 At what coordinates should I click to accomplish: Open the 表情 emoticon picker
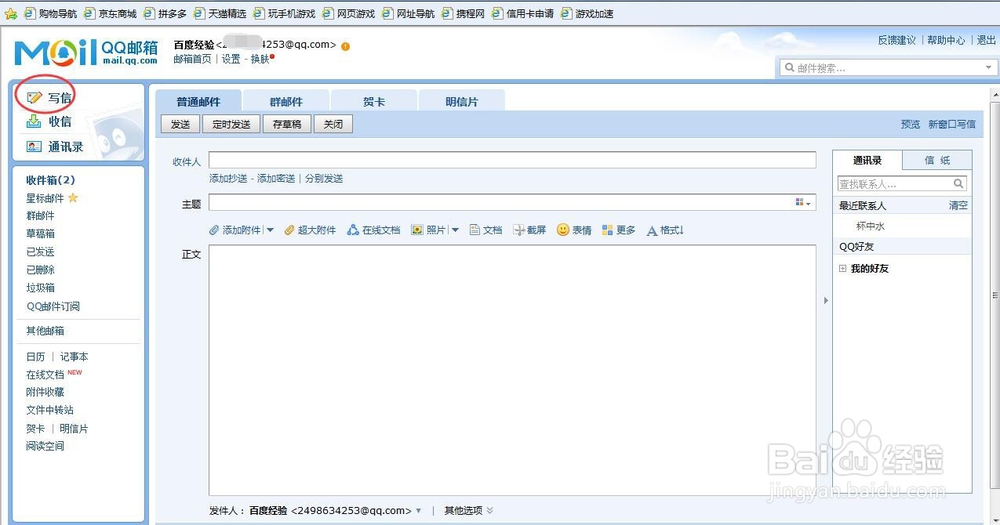point(574,230)
